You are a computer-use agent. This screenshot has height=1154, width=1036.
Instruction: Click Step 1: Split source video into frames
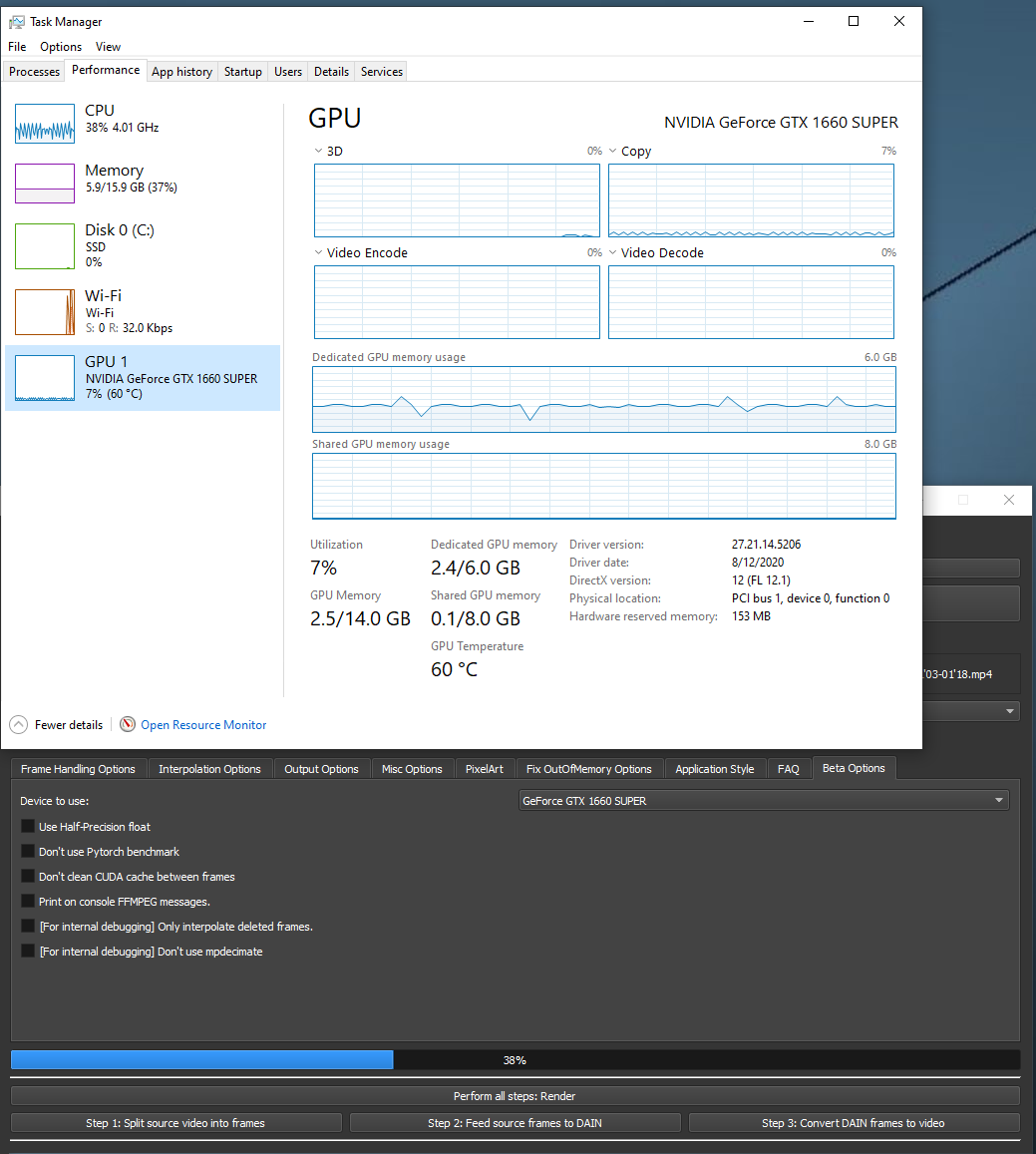pyautogui.click(x=175, y=1123)
